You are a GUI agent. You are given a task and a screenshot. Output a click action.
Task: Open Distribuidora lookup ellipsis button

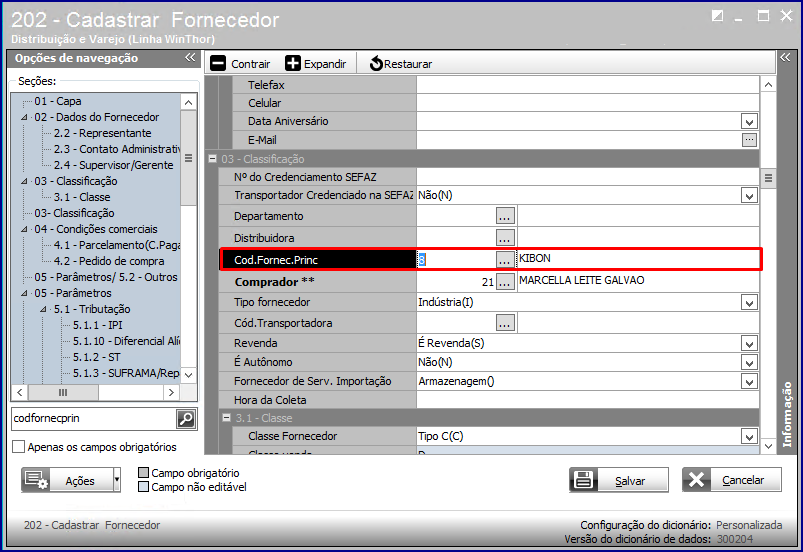pos(505,238)
